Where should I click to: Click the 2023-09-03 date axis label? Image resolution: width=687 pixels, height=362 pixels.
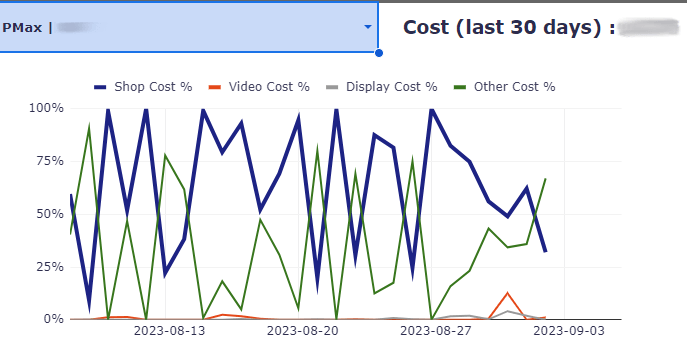pos(569,331)
